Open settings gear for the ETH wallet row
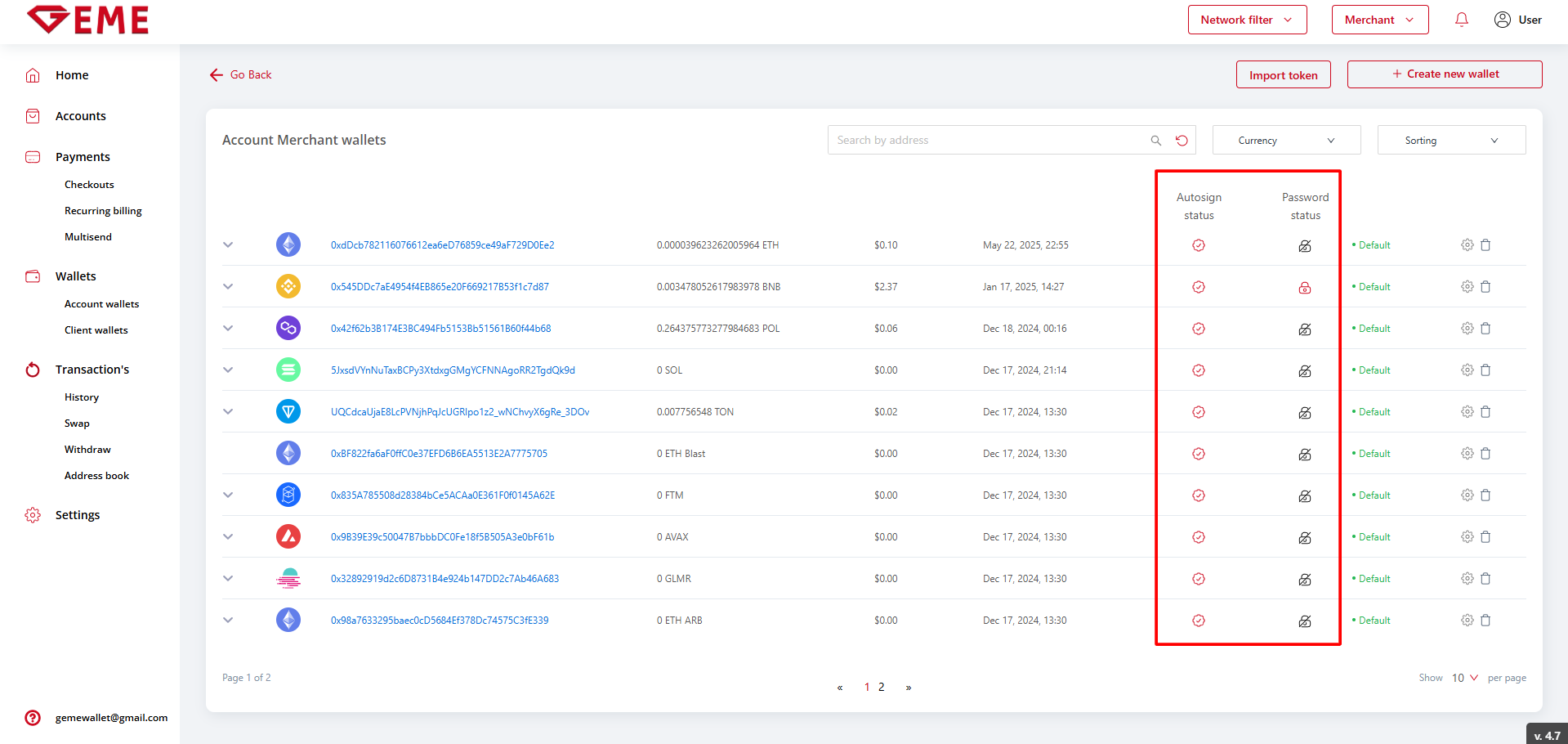Screen dimensions: 1568x744 coord(1467,245)
